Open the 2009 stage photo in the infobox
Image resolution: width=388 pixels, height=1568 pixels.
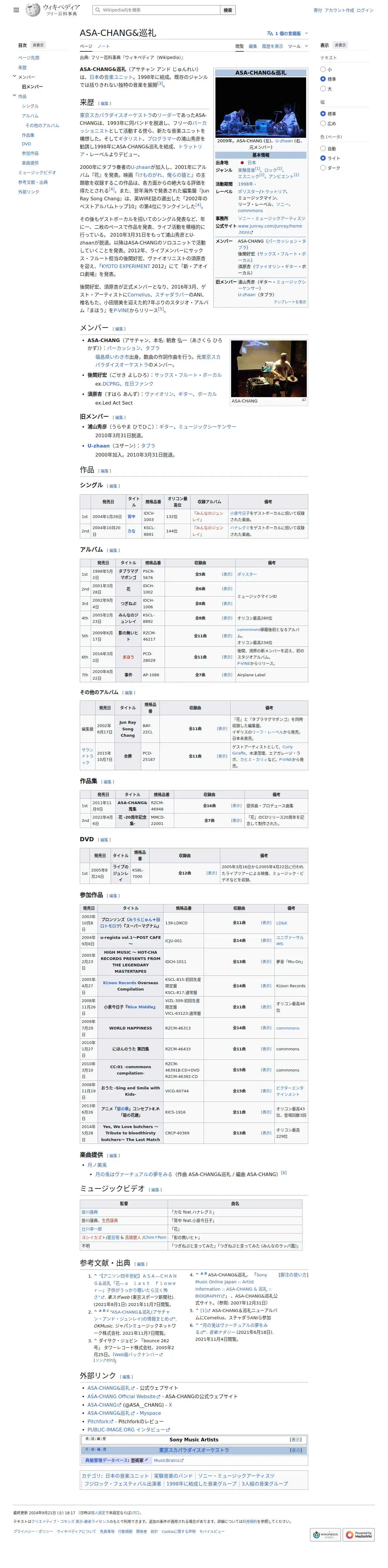pyautogui.click(x=261, y=107)
